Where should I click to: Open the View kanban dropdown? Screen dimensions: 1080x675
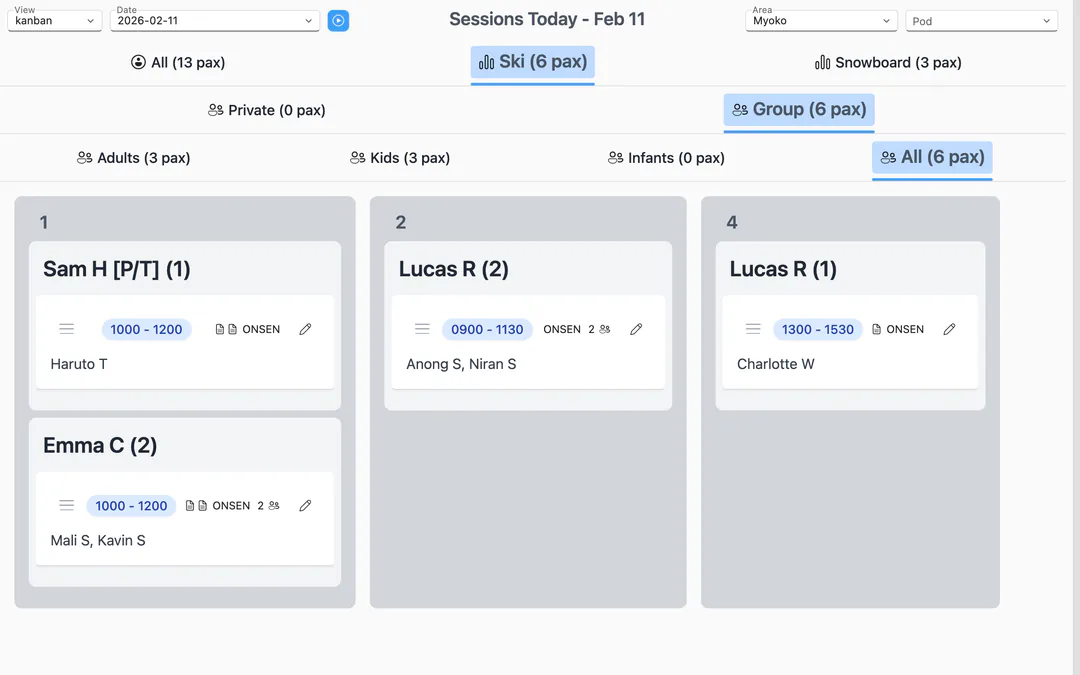click(x=54, y=21)
